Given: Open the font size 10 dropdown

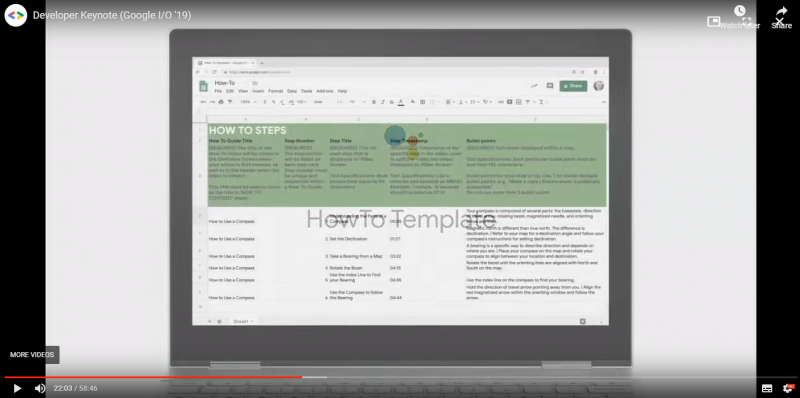Looking at the screenshot, I should click(x=357, y=102).
